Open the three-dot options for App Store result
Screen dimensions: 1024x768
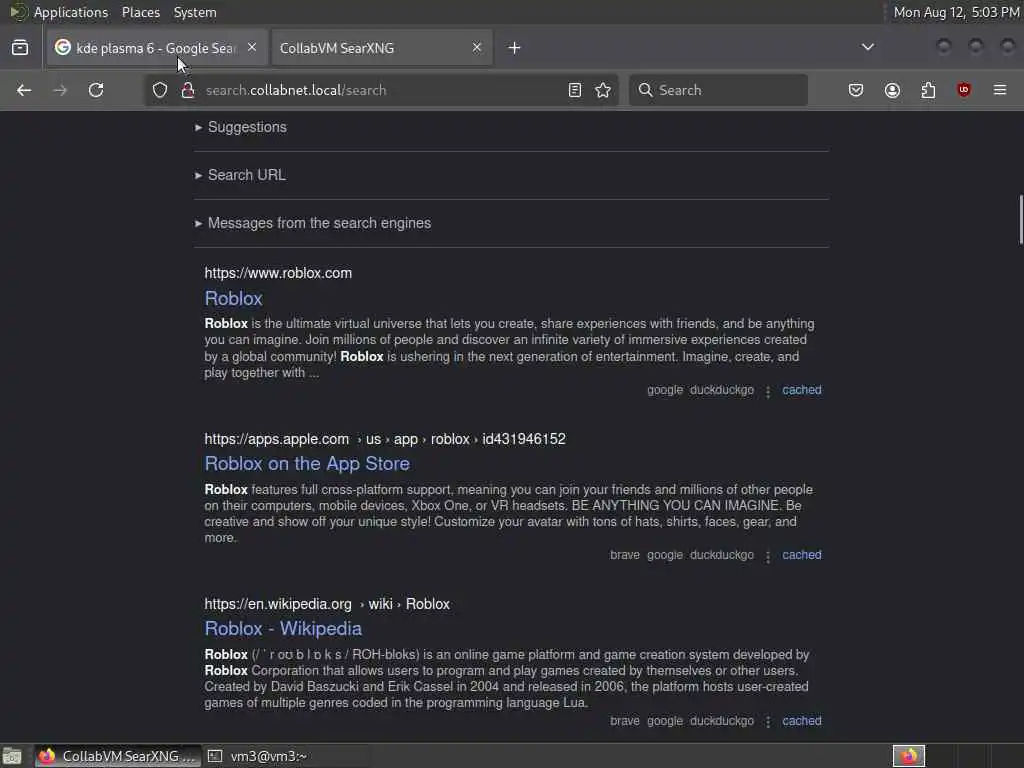(x=768, y=556)
